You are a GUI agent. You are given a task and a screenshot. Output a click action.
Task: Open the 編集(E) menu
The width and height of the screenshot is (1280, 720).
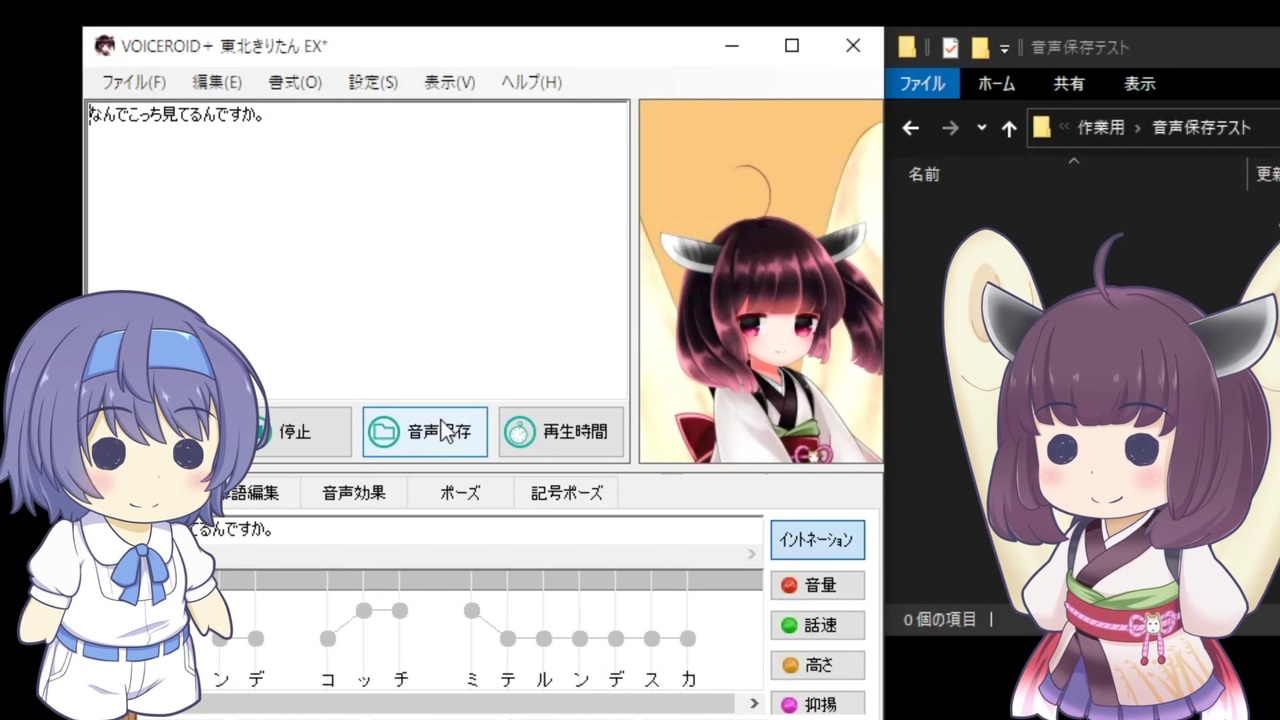(x=216, y=82)
